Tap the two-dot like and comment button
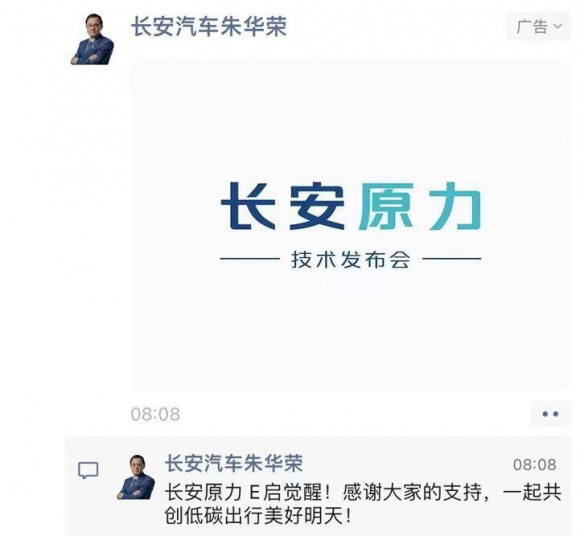Viewport: 580px width, 536px height. [550, 414]
